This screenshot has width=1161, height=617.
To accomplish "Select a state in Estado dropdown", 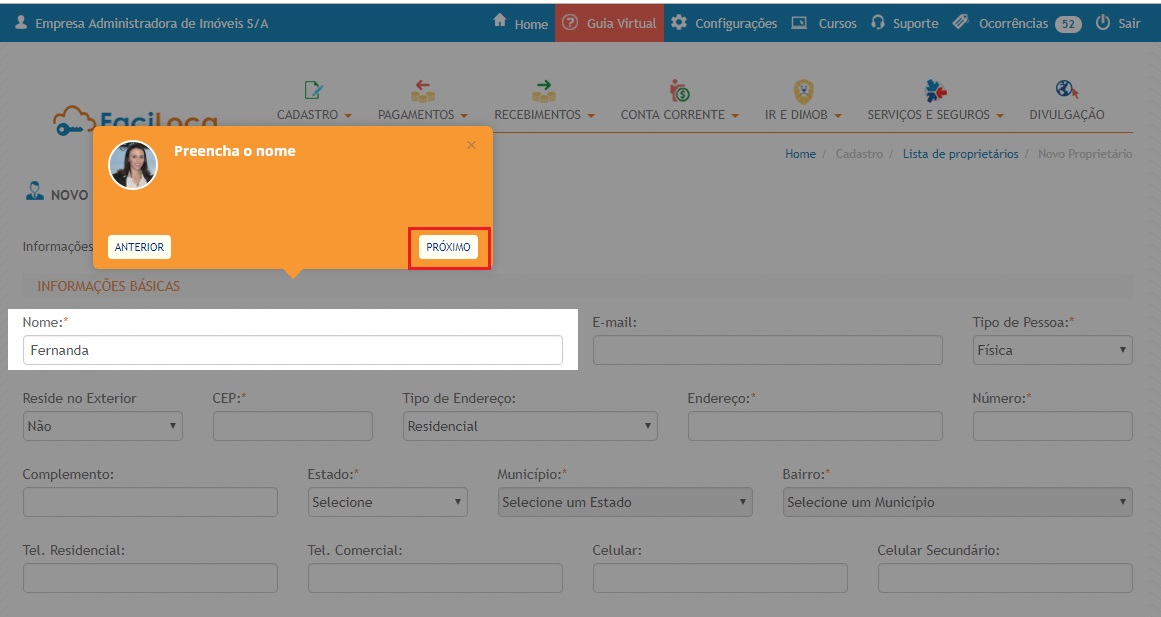I will (x=387, y=502).
